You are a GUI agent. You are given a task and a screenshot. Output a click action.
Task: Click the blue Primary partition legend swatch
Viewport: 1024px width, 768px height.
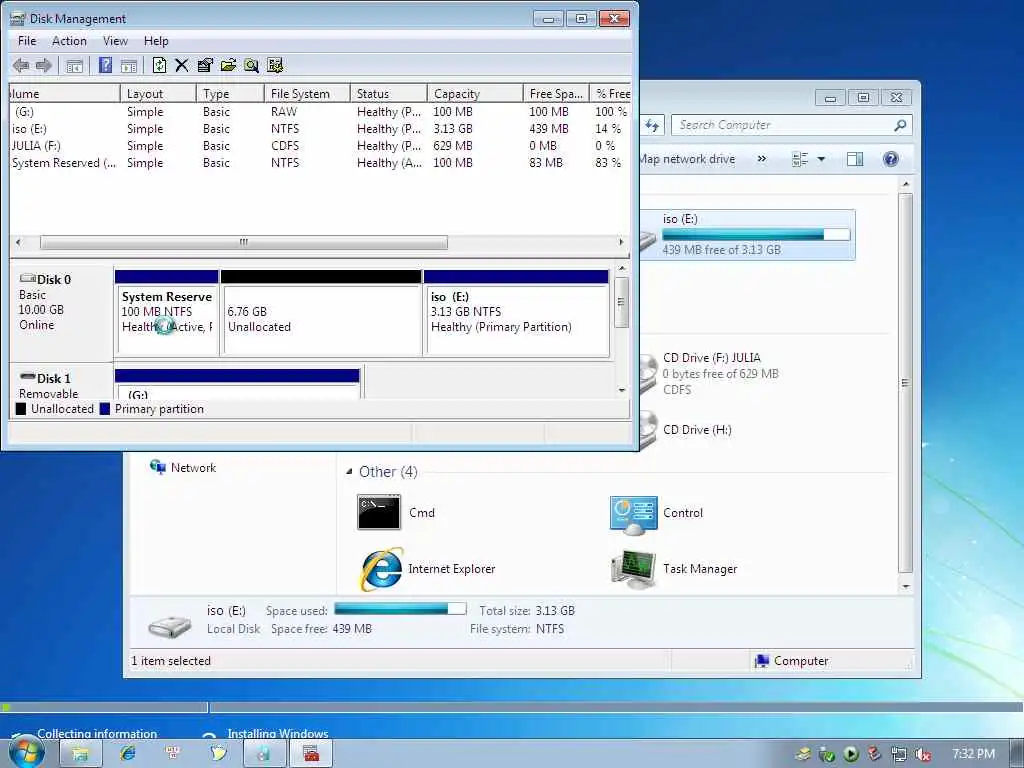pos(104,409)
